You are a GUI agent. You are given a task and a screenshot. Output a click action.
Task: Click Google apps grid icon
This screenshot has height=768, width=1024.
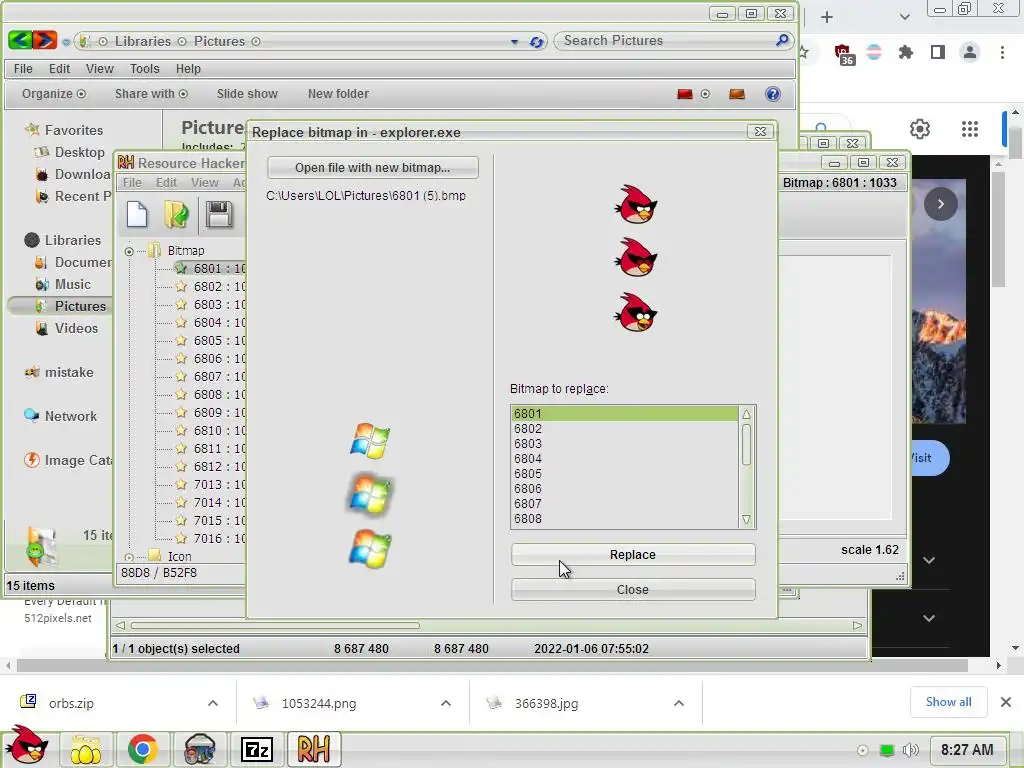(x=970, y=129)
